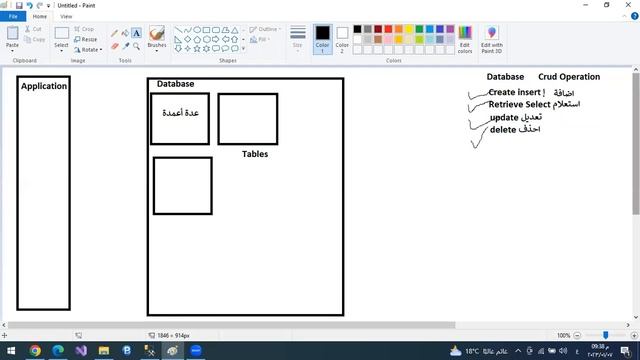Select the Pencil tool
The width and height of the screenshot is (640, 360).
click(x=115, y=33)
